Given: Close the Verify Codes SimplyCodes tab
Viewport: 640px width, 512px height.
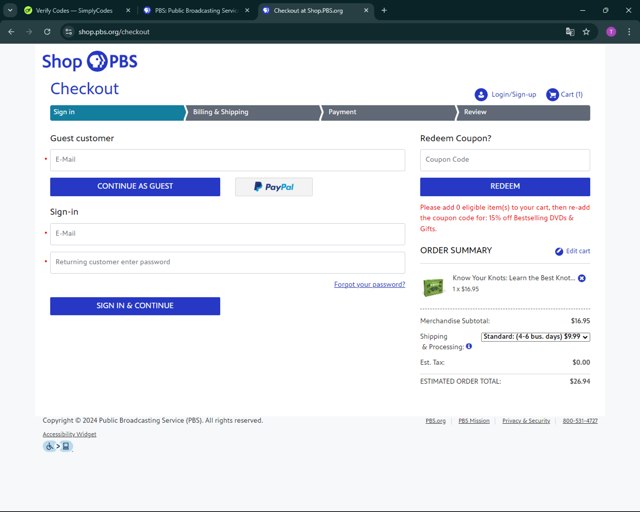Looking at the screenshot, I should pos(128,11).
